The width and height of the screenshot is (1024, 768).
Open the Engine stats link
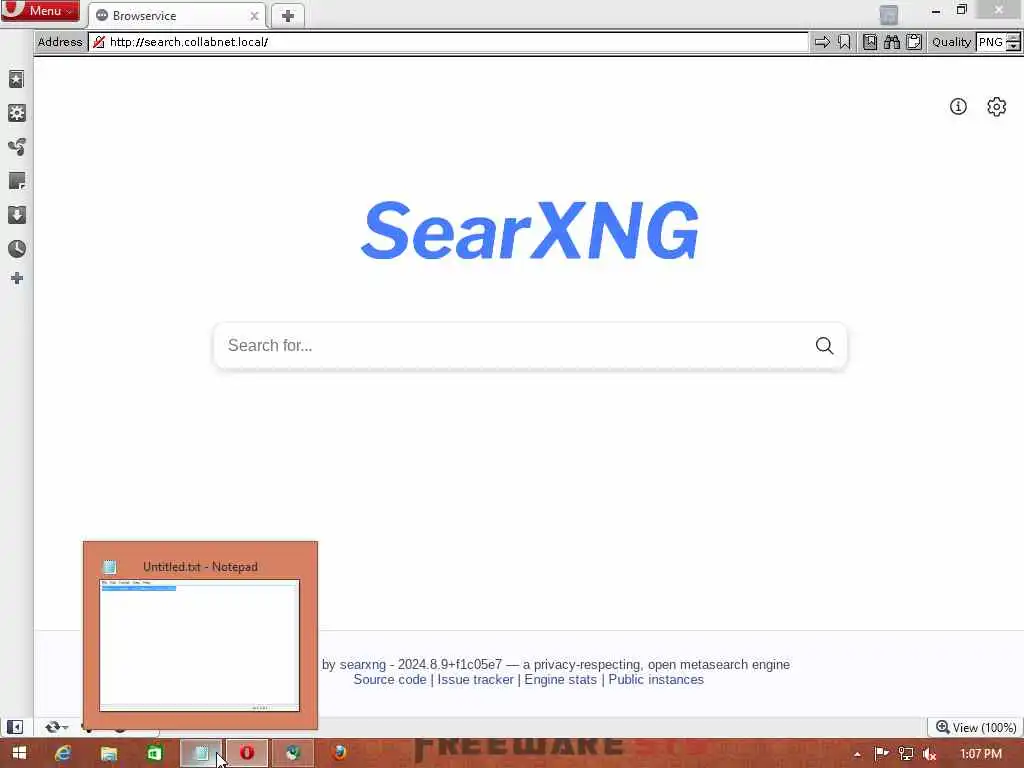point(560,679)
